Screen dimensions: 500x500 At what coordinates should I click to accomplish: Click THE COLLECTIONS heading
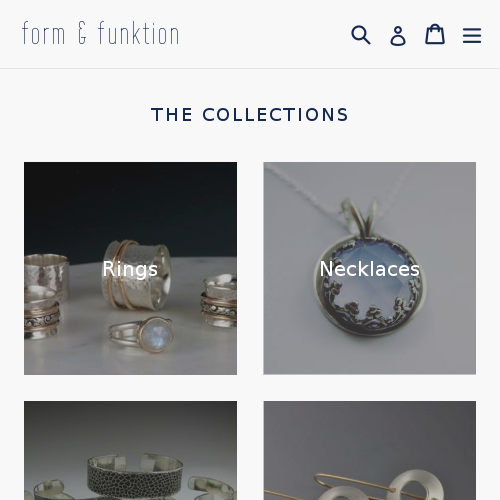click(x=250, y=115)
